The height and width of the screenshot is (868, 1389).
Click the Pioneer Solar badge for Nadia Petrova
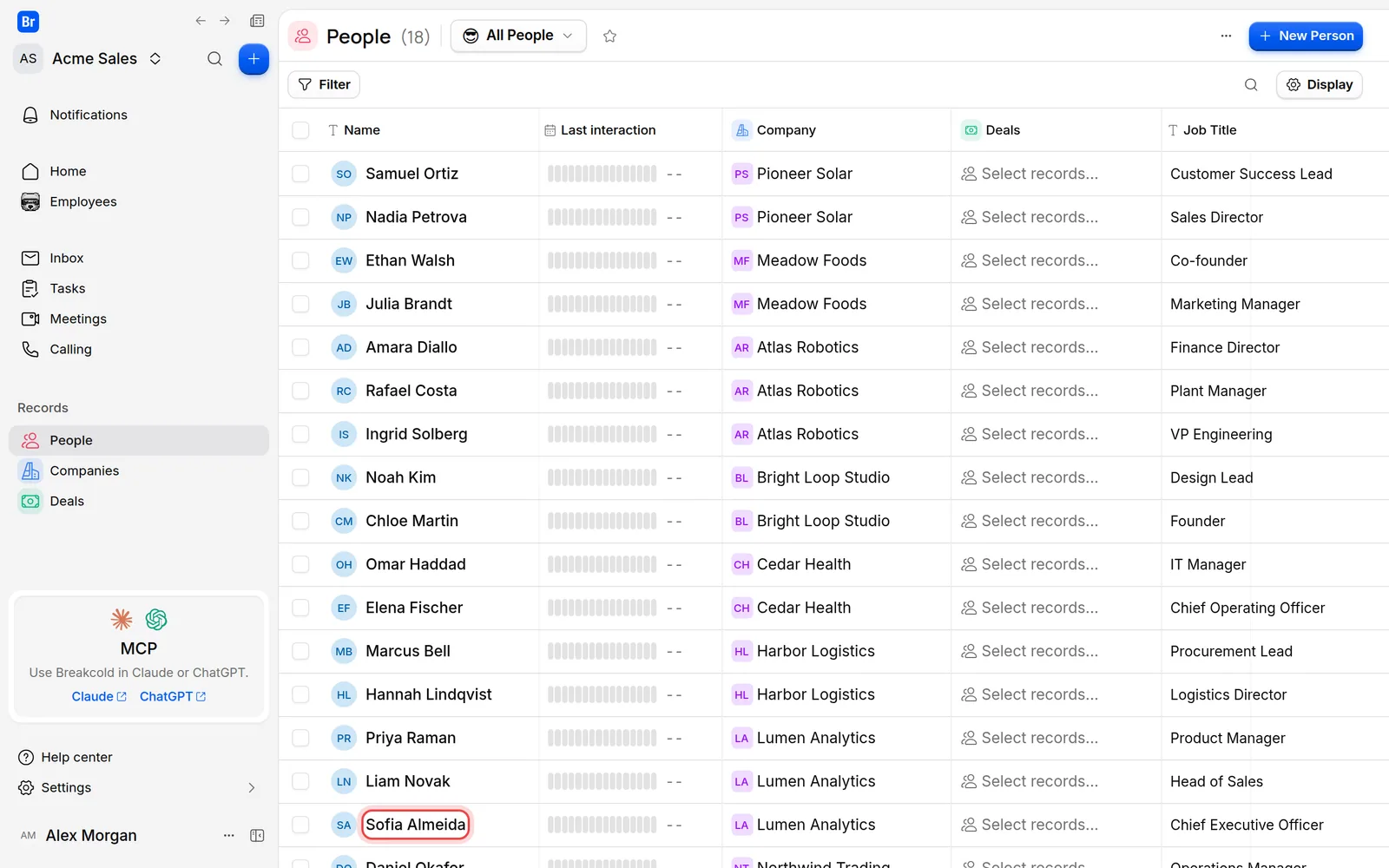point(741,217)
